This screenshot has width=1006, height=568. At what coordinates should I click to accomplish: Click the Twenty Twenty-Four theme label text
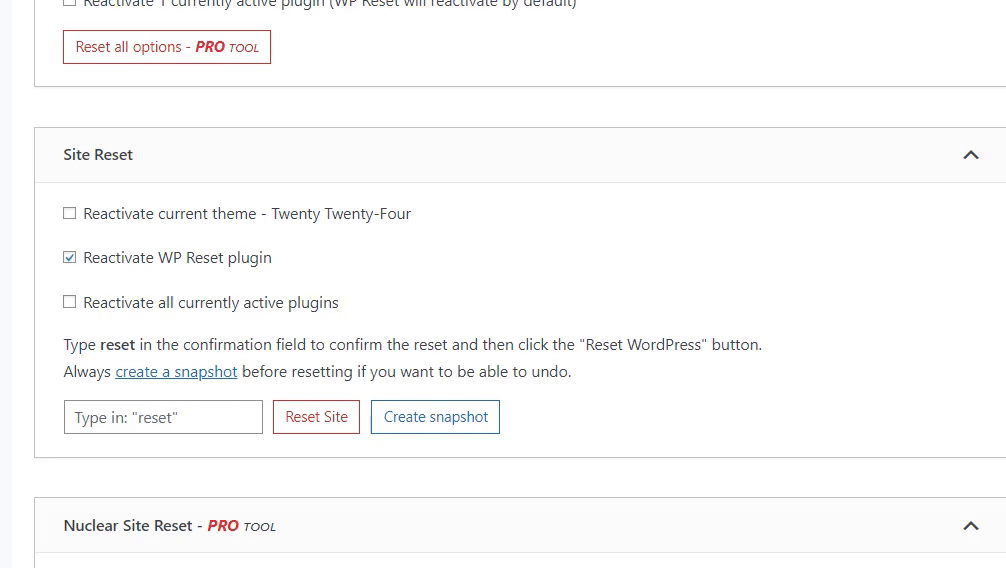click(x=341, y=214)
